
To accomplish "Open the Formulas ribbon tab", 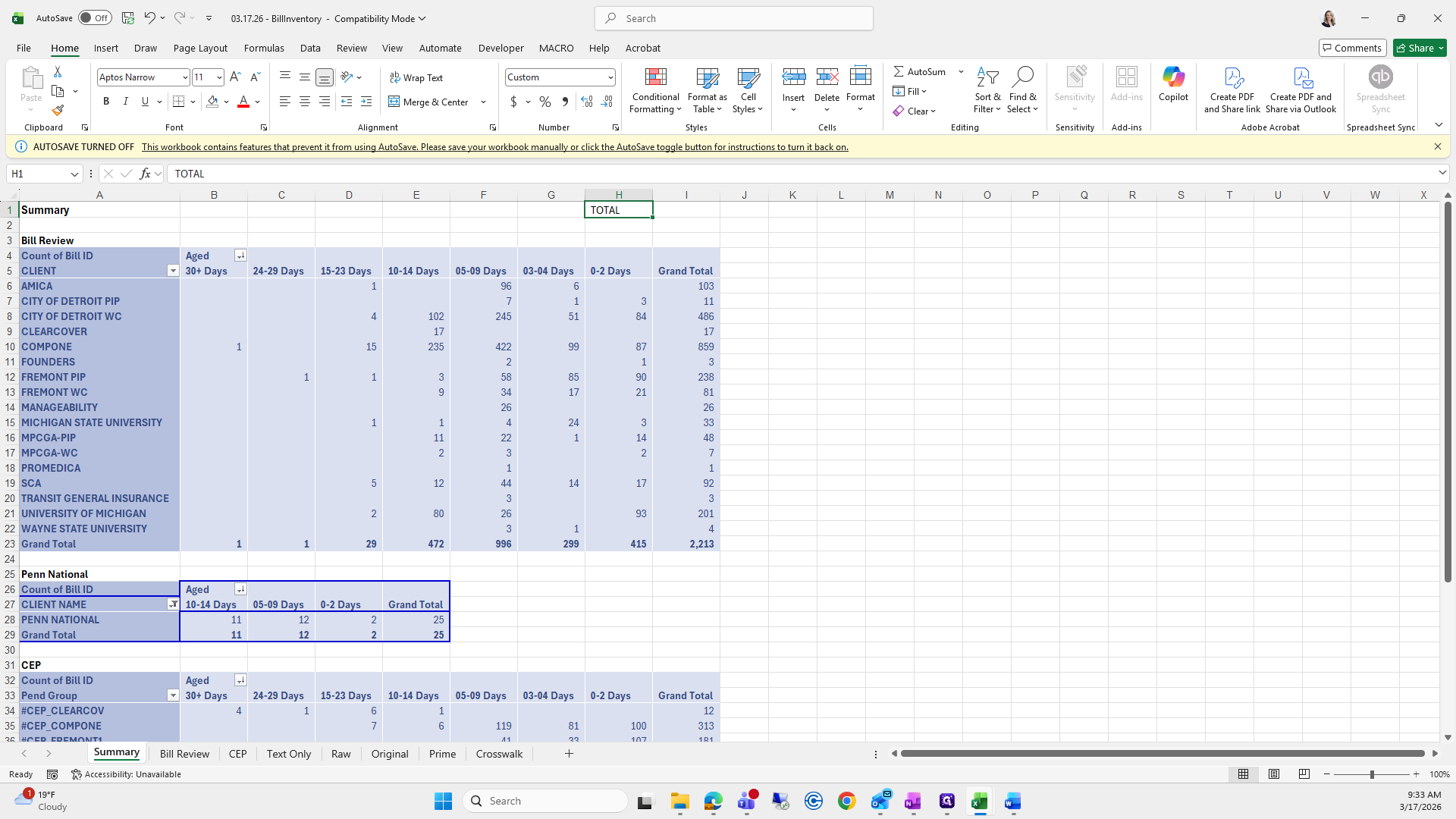I will (x=264, y=48).
